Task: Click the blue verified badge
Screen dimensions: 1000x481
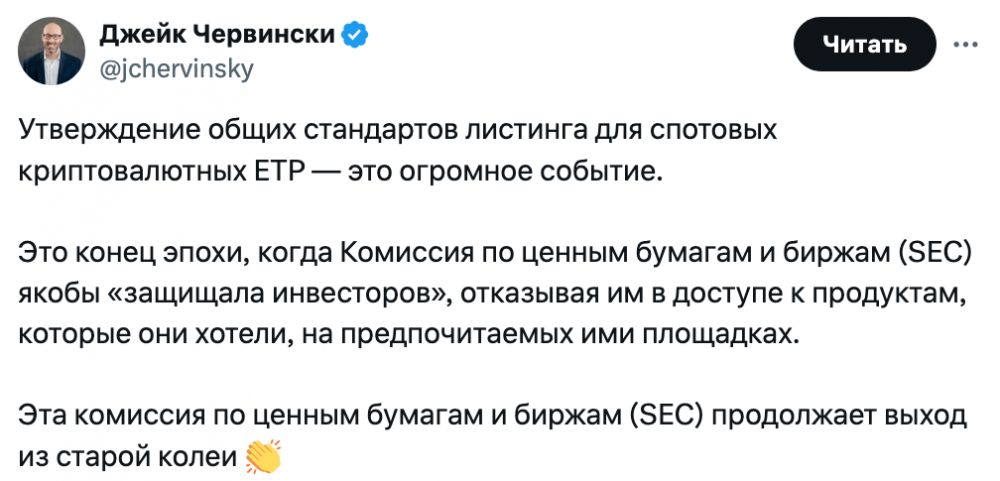Action: pyautogui.click(x=355, y=37)
